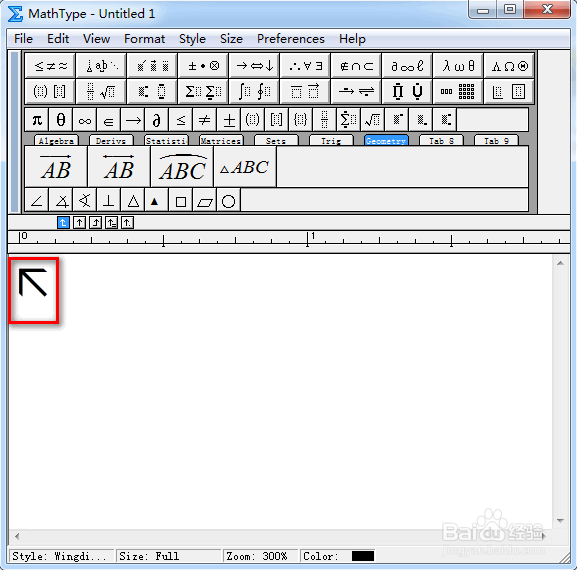Insert the infinity symbol
The image size is (577, 570).
[85, 120]
